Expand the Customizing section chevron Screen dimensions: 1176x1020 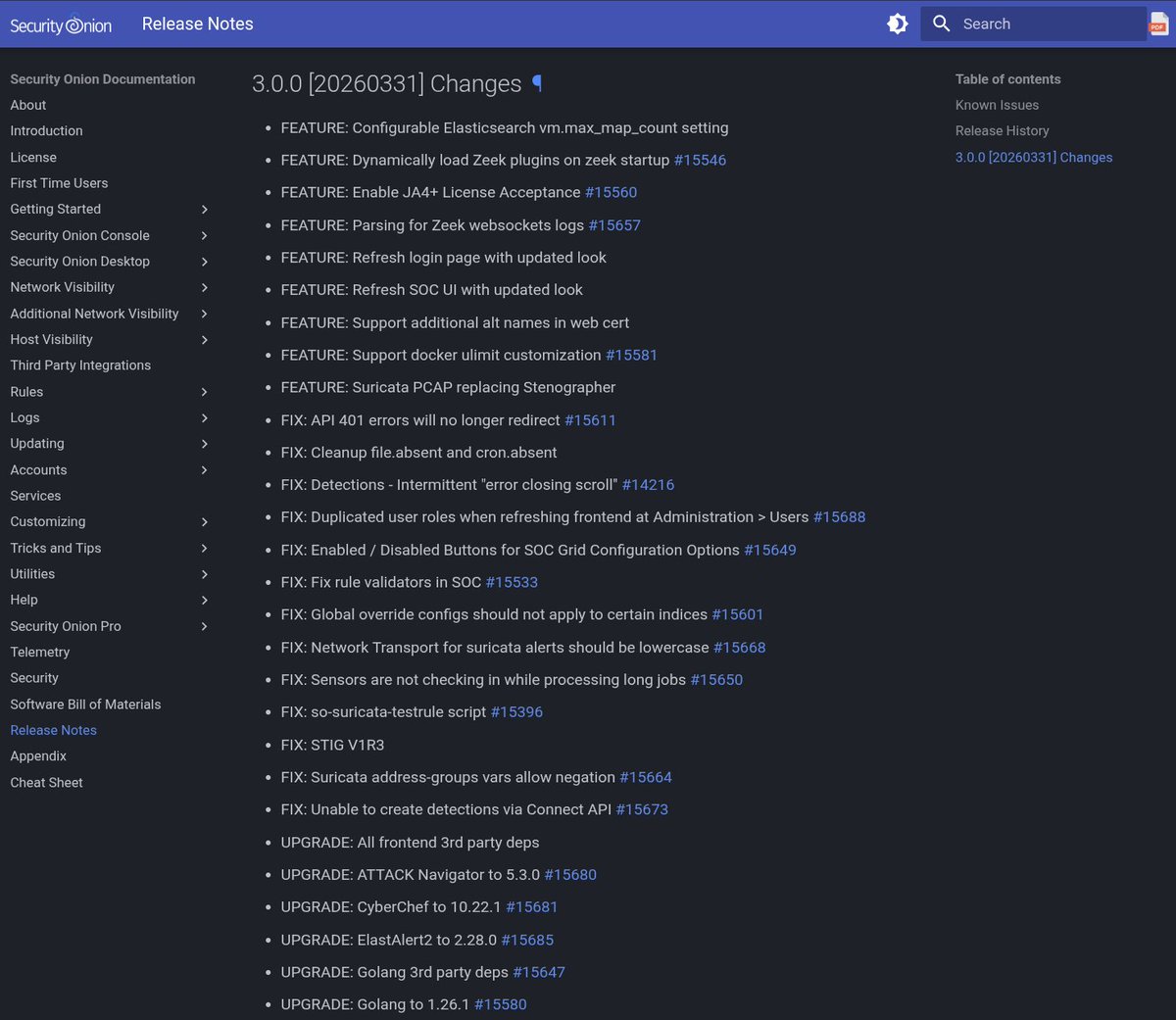204,522
